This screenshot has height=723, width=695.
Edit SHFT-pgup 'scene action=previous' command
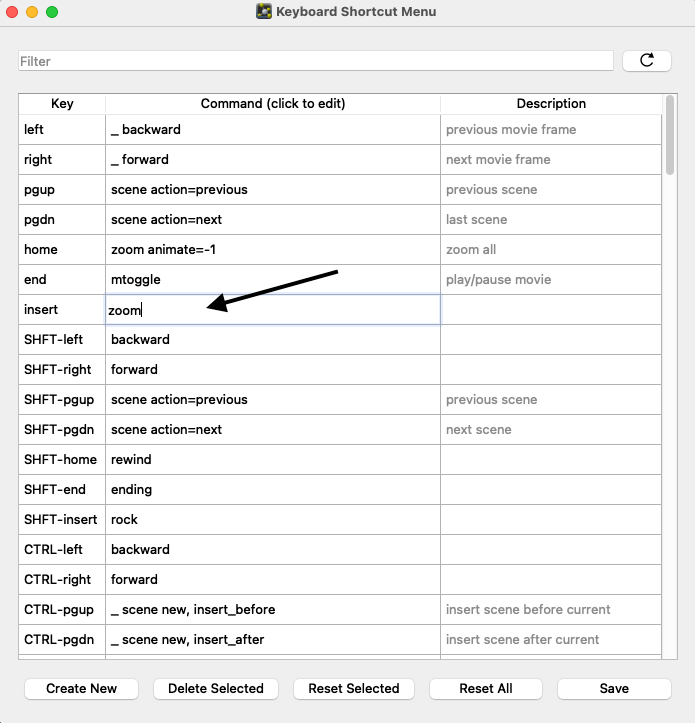pos(273,399)
